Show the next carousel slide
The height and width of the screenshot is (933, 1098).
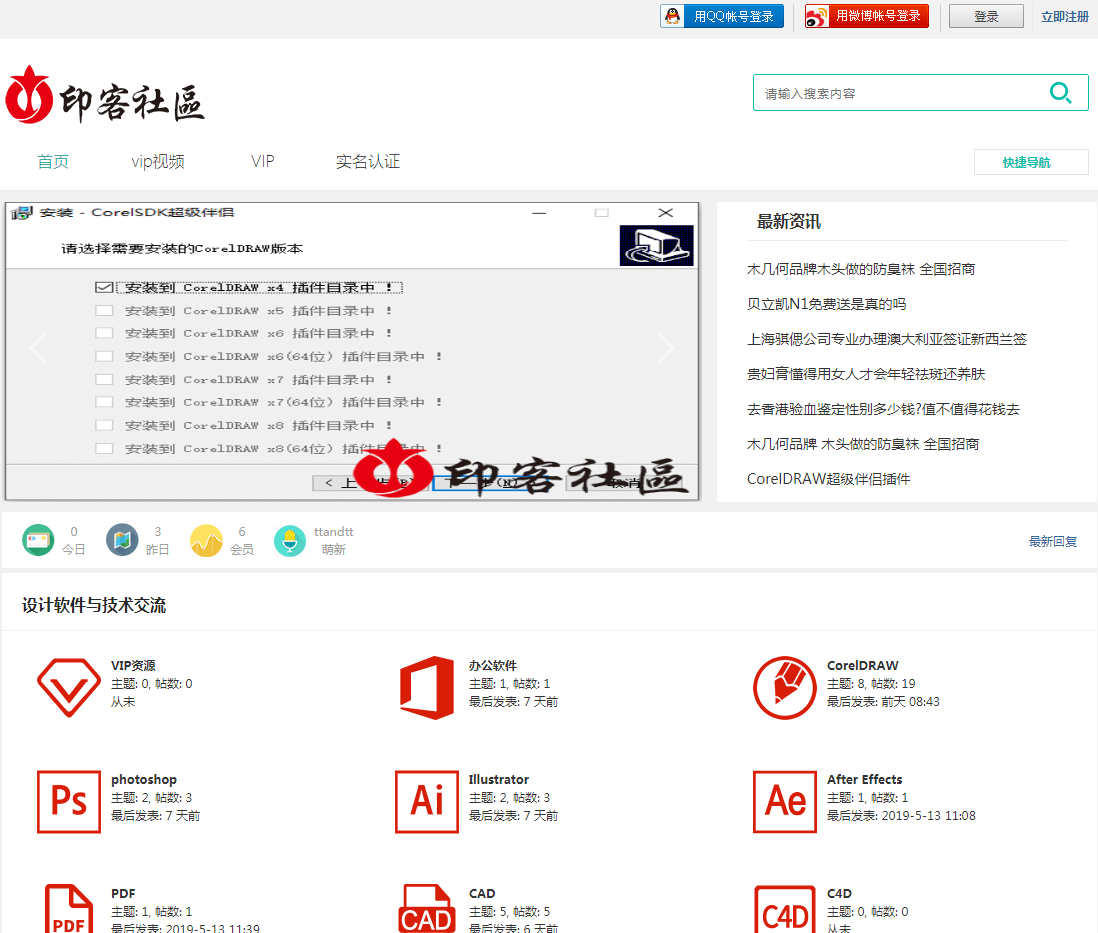665,348
